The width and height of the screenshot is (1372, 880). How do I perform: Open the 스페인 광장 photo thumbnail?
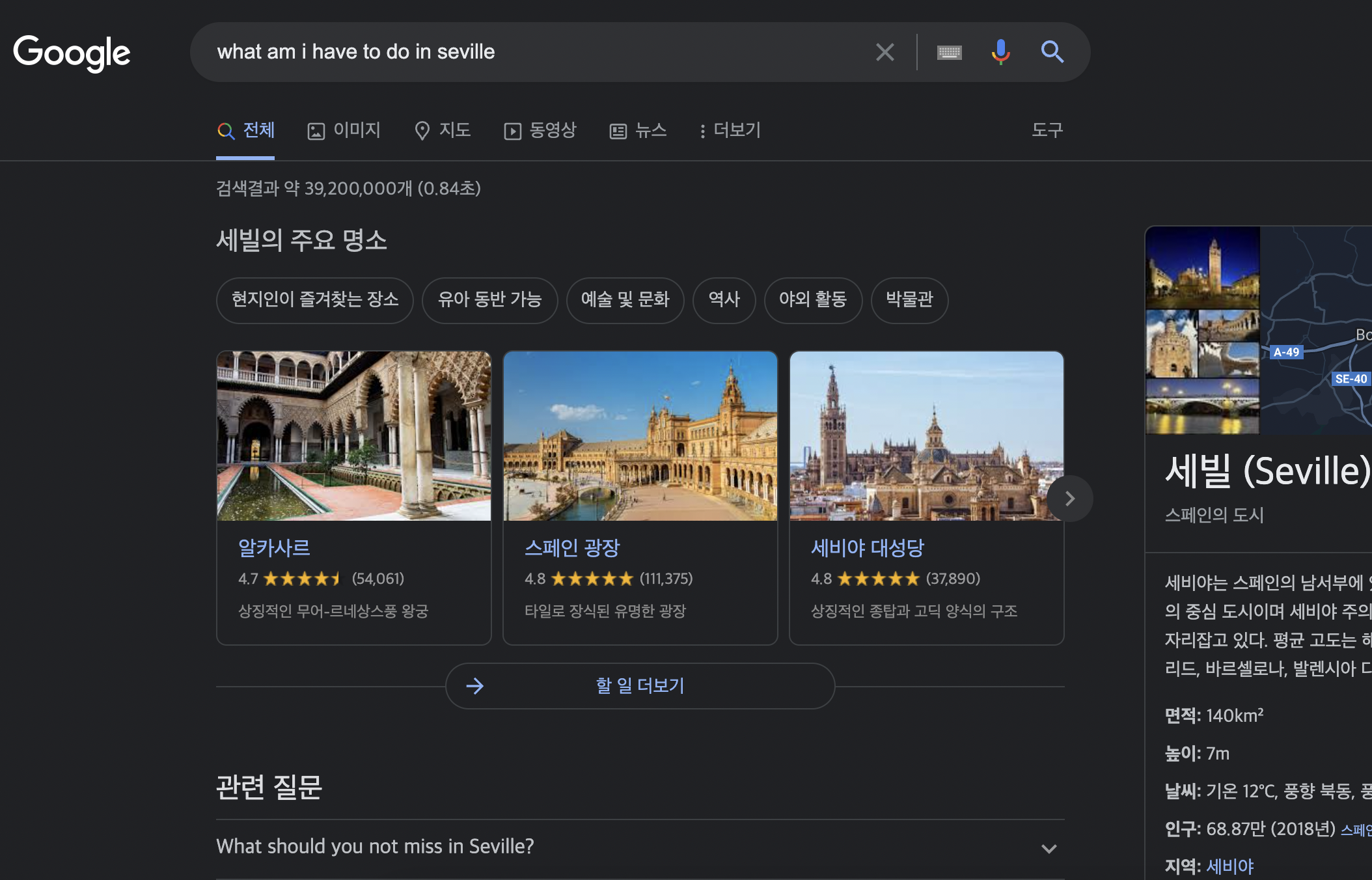point(640,435)
